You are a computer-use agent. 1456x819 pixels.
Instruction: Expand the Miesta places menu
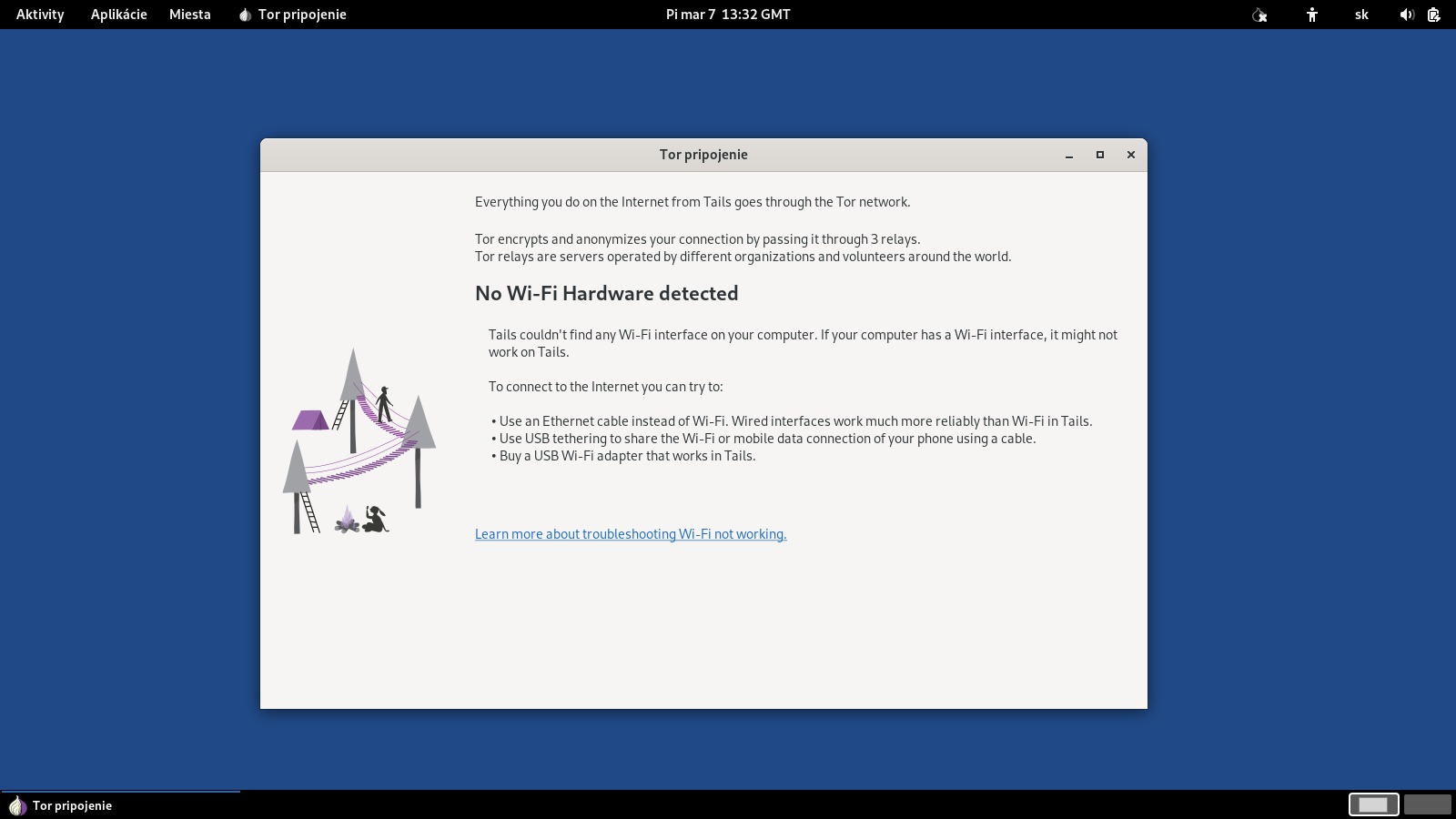tap(189, 15)
